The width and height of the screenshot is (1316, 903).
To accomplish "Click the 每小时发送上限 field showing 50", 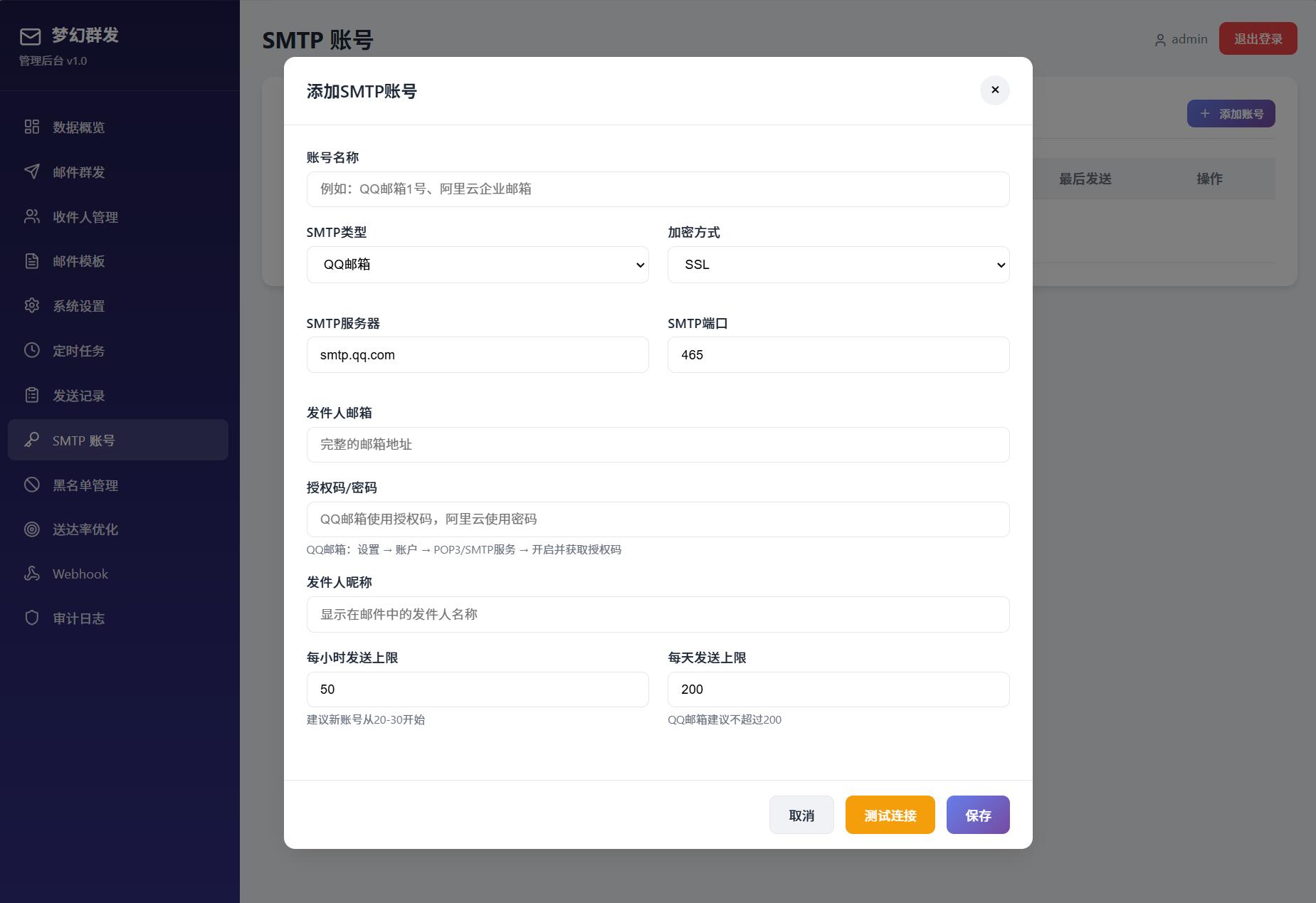I will [478, 690].
